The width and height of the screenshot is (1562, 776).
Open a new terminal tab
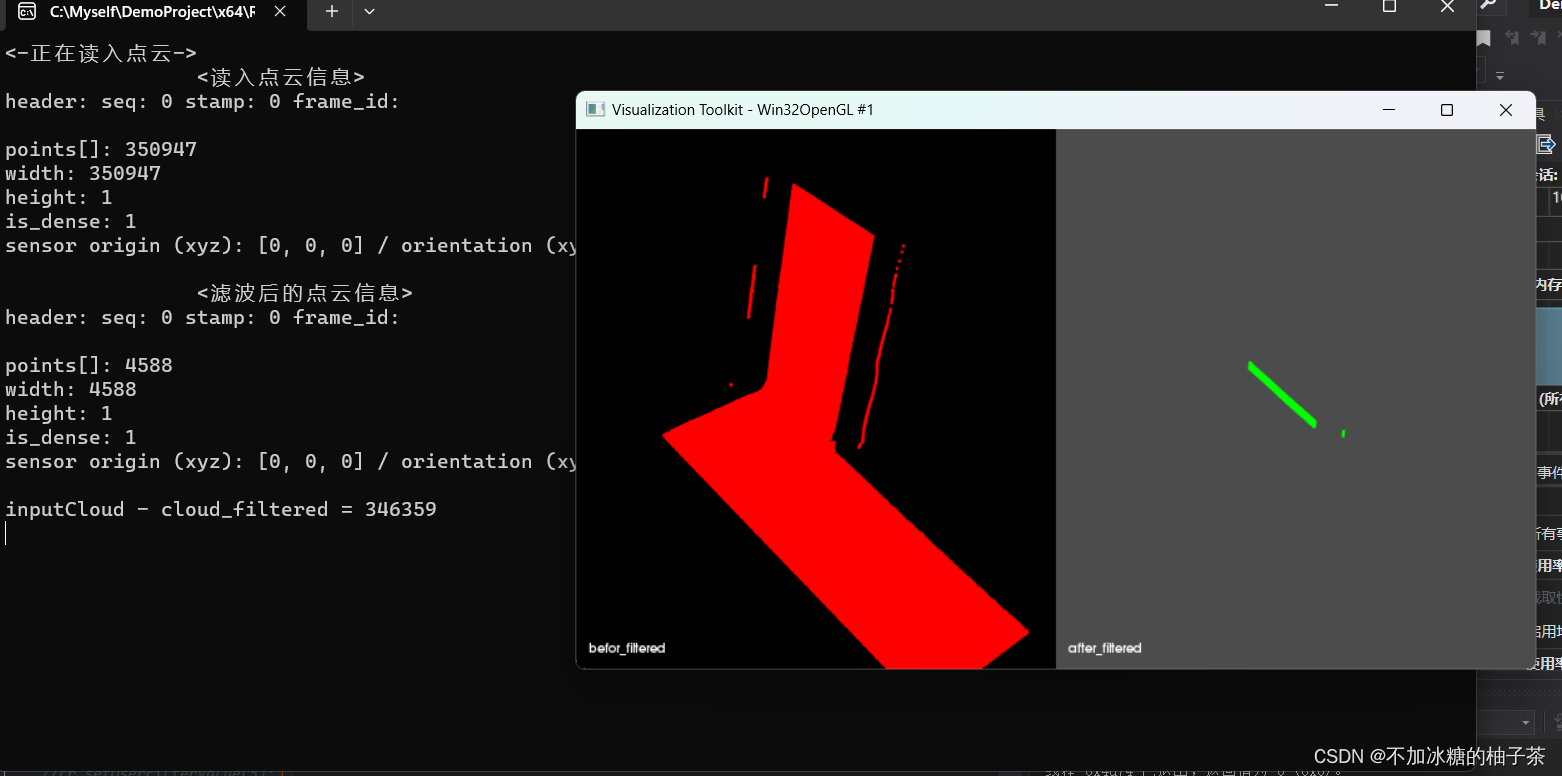(332, 11)
